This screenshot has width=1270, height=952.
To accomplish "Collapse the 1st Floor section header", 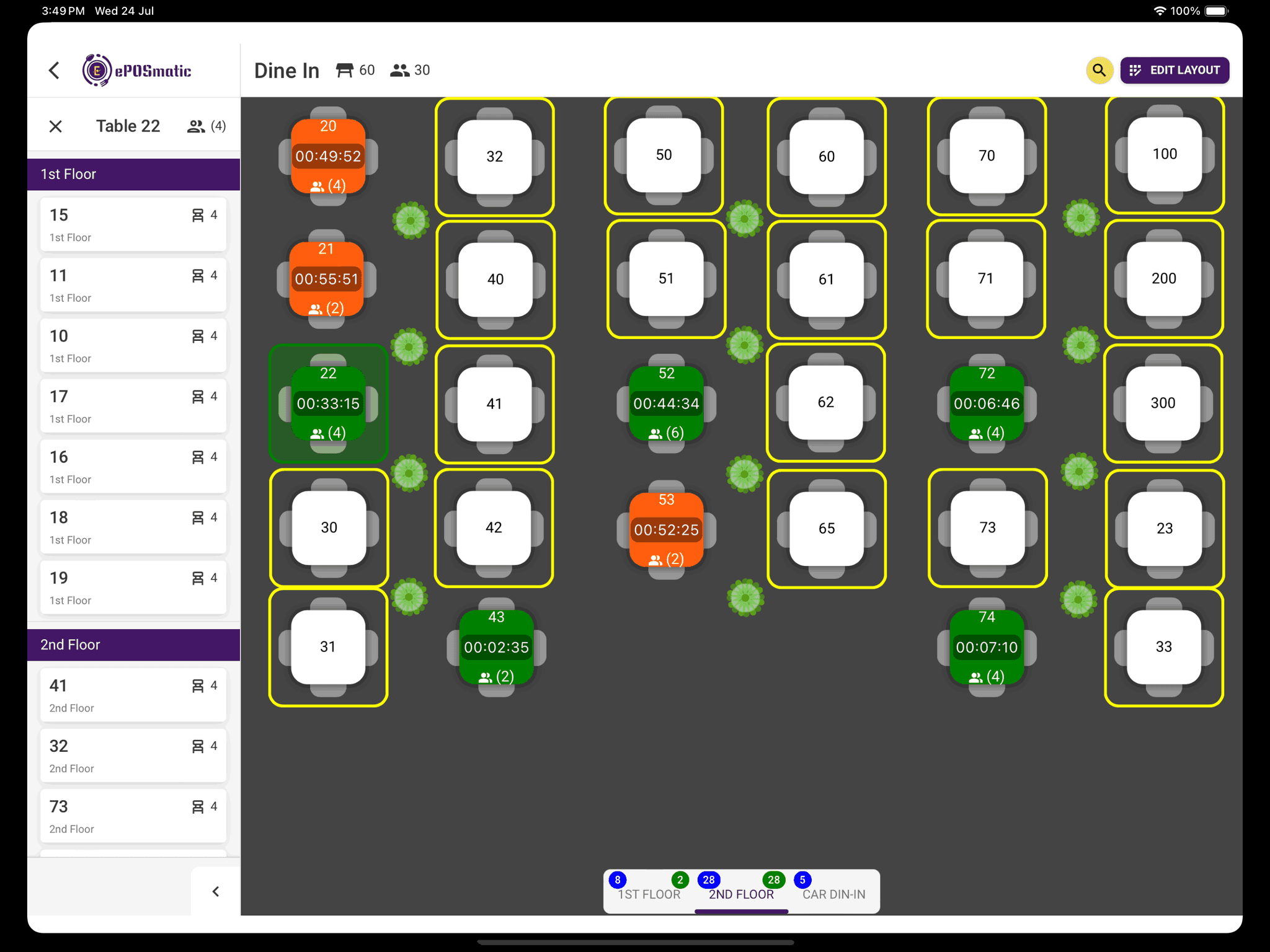I will coord(133,174).
